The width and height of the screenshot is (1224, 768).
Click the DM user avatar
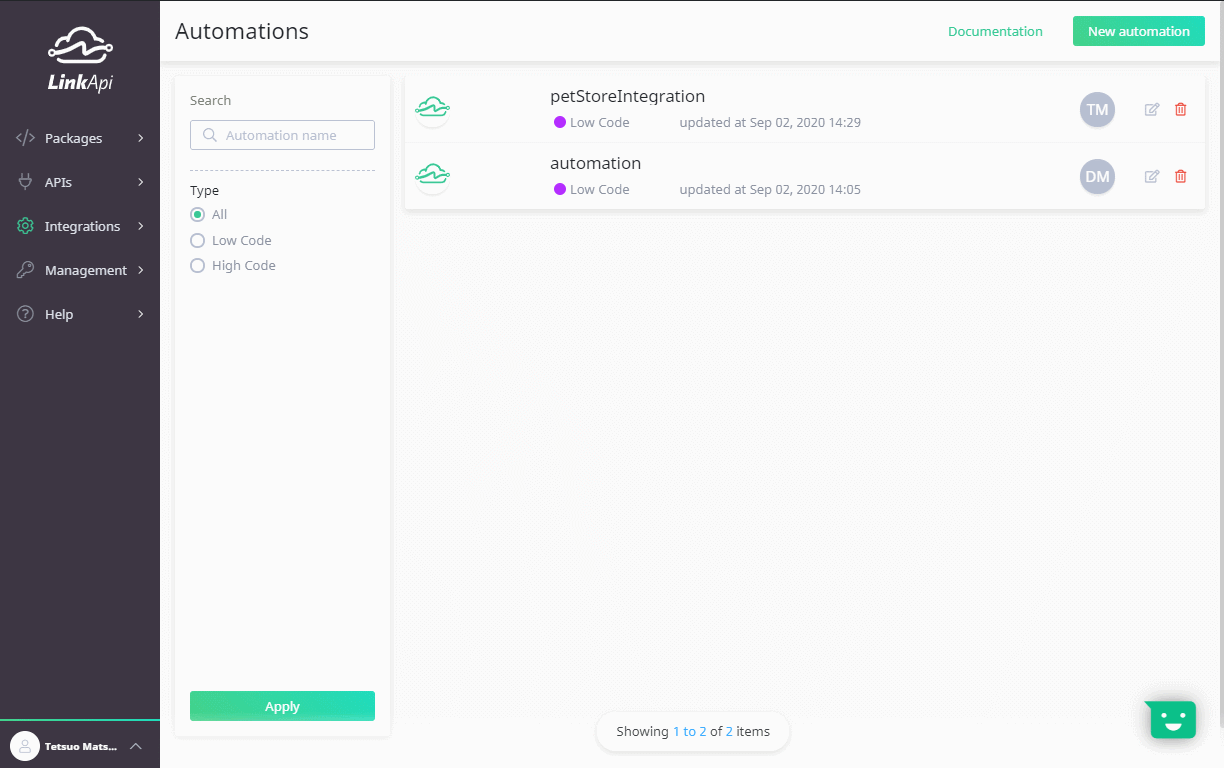click(x=1097, y=177)
